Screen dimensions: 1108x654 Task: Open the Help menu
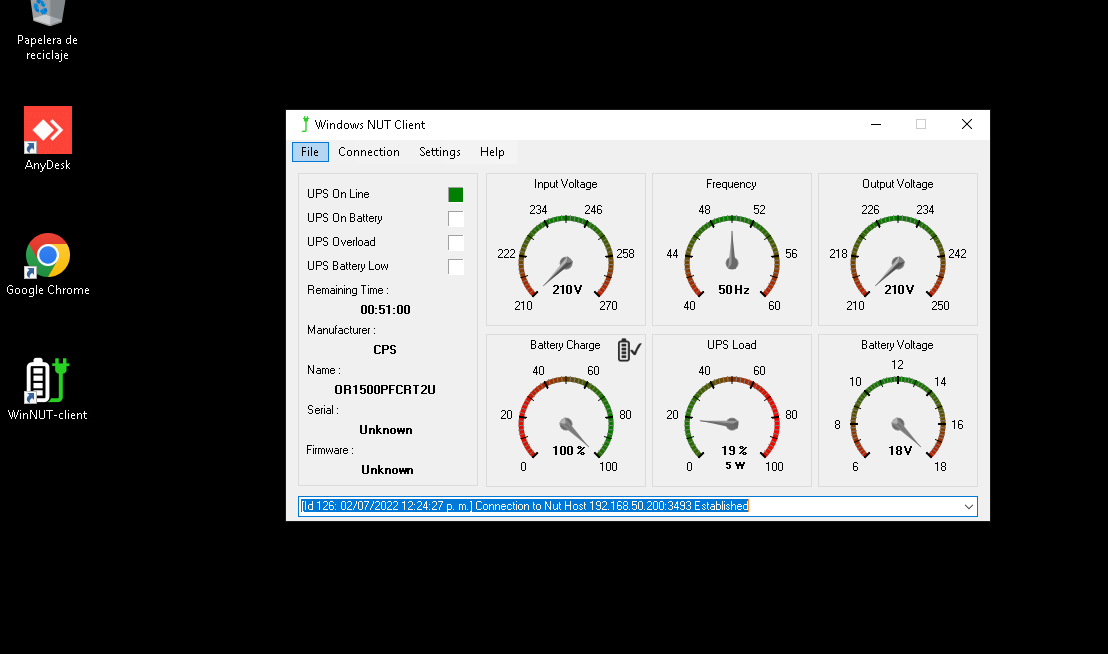492,152
